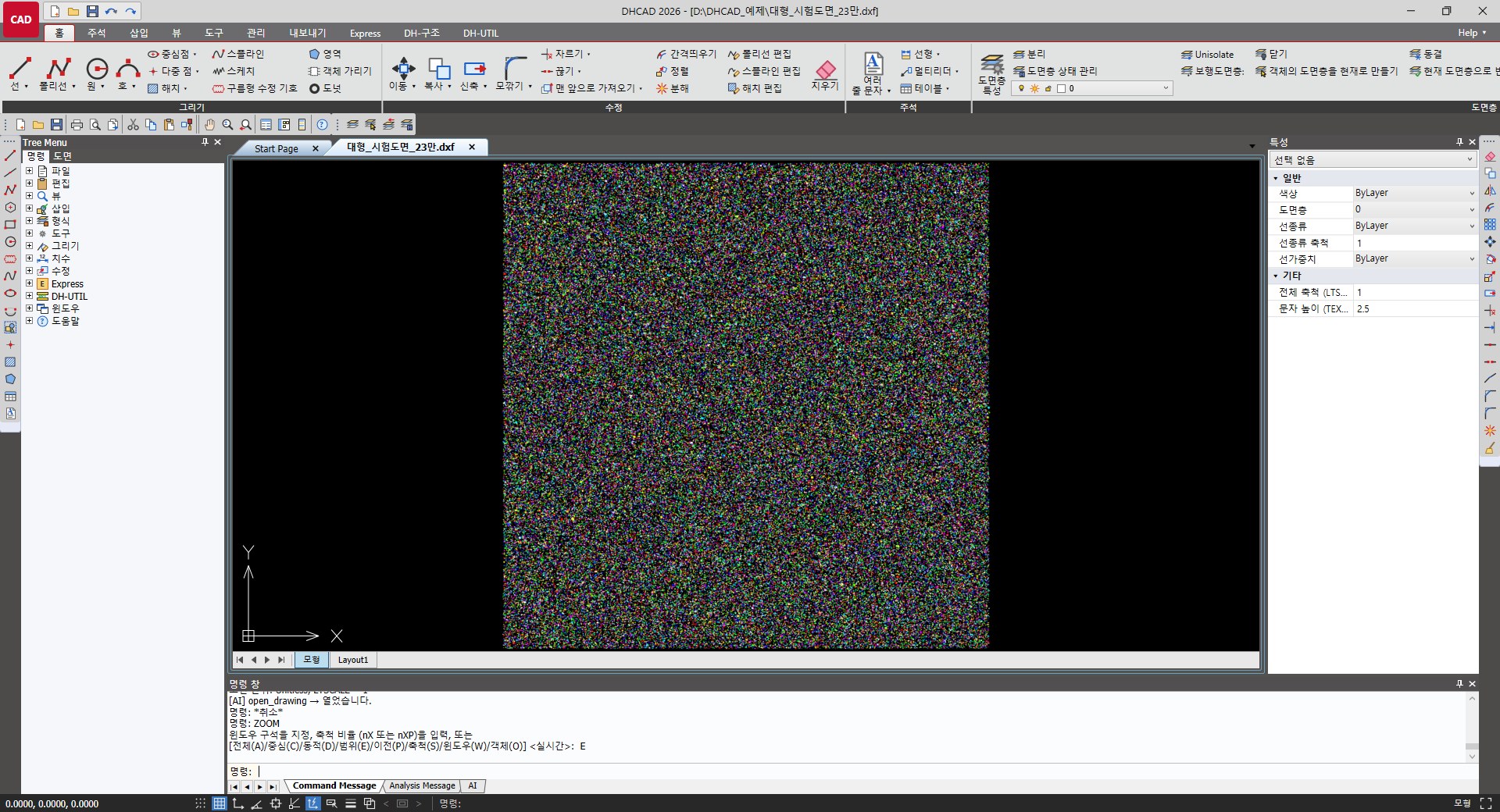Expand the DH-UTIL node in Tree Menu
The image size is (1500, 812).
(x=29, y=296)
